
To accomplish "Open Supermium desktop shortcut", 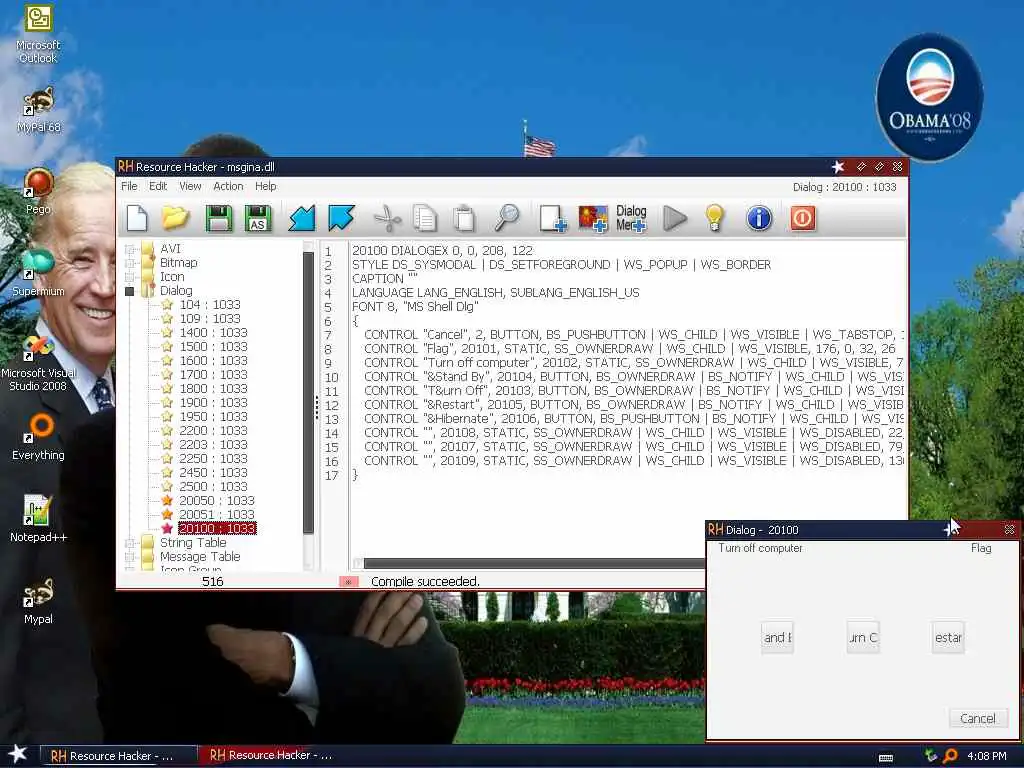I will pyautogui.click(x=38, y=273).
